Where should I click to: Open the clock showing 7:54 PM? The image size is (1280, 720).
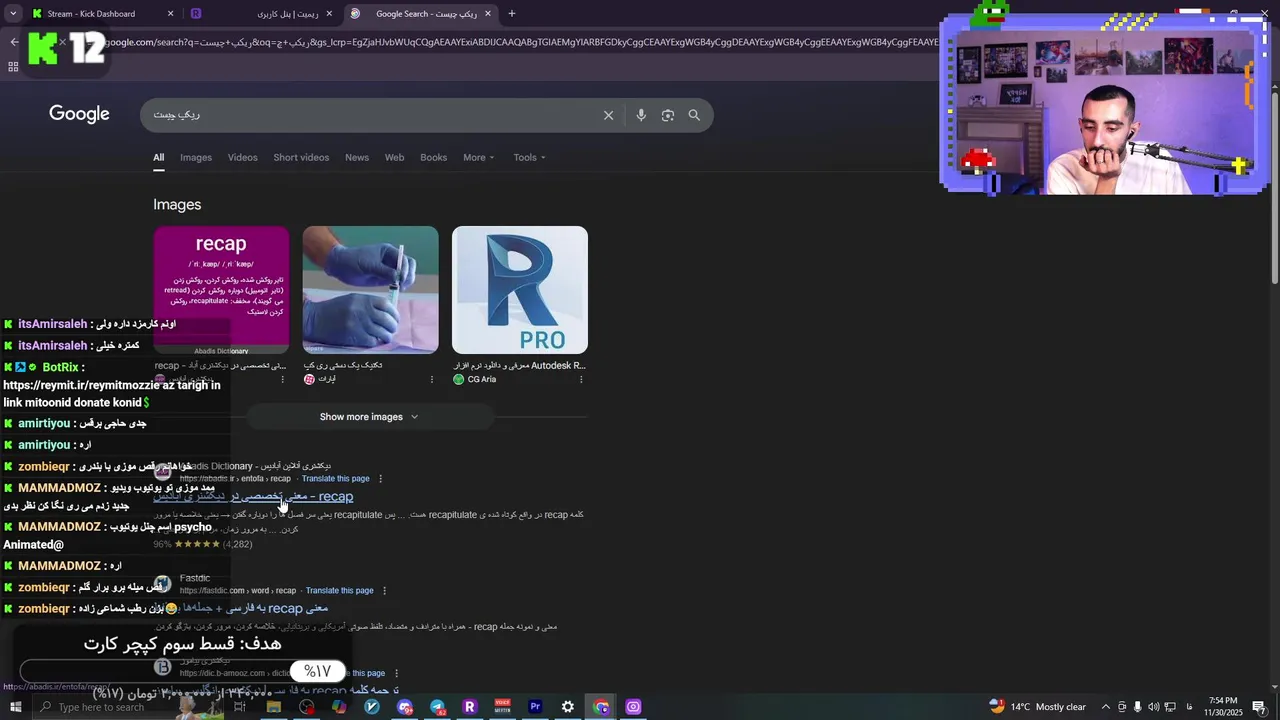pos(1222,707)
